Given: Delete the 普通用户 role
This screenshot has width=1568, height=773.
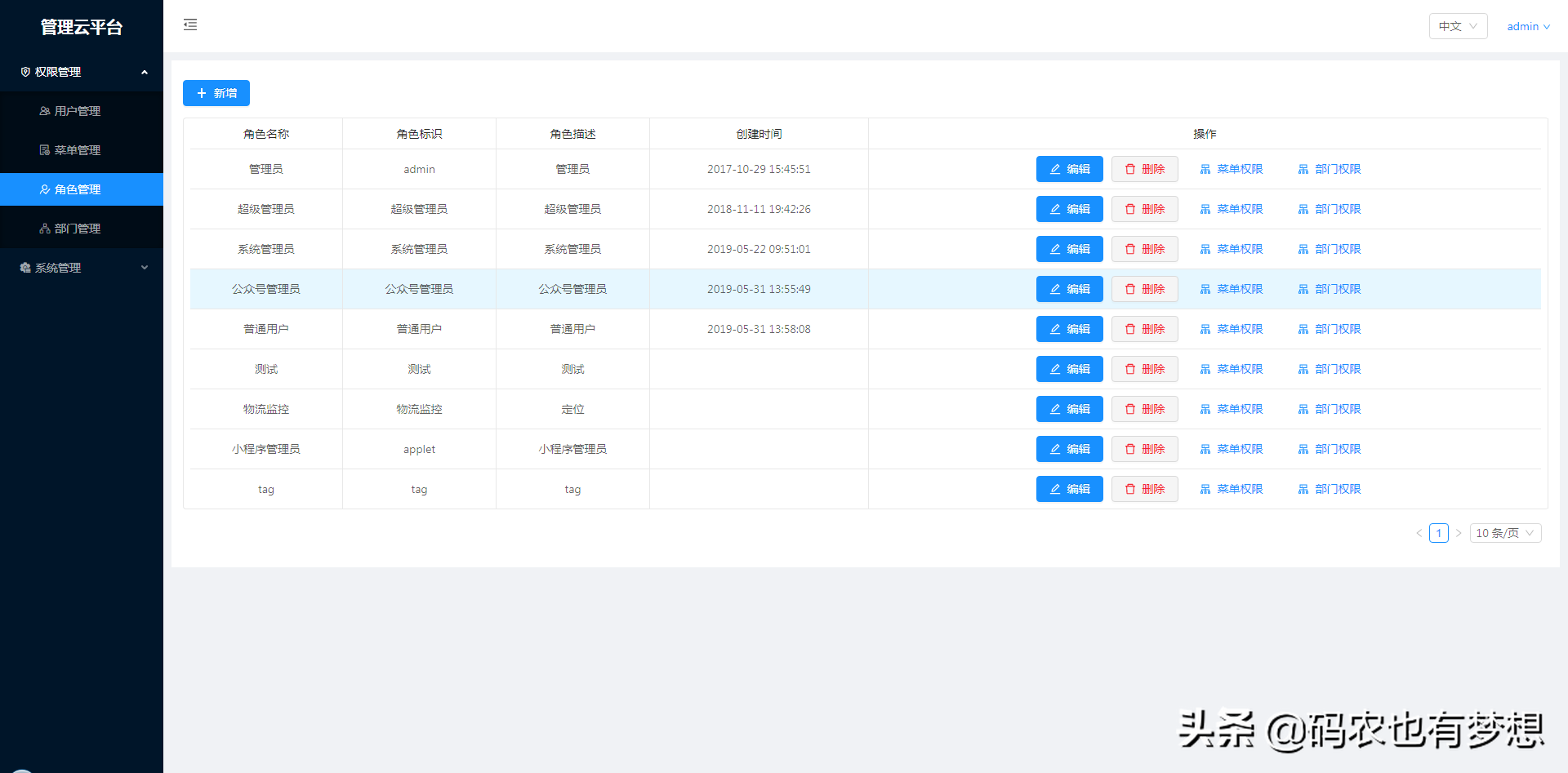Looking at the screenshot, I should [x=1145, y=329].
